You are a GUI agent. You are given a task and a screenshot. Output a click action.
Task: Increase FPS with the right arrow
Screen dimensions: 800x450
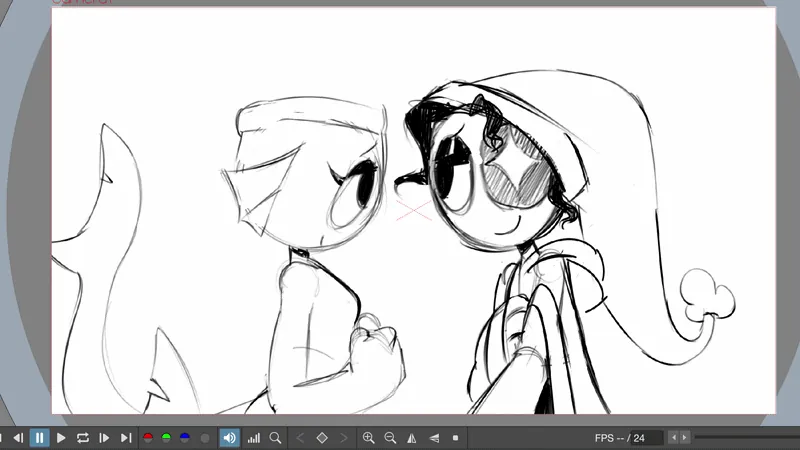[685, 437]
